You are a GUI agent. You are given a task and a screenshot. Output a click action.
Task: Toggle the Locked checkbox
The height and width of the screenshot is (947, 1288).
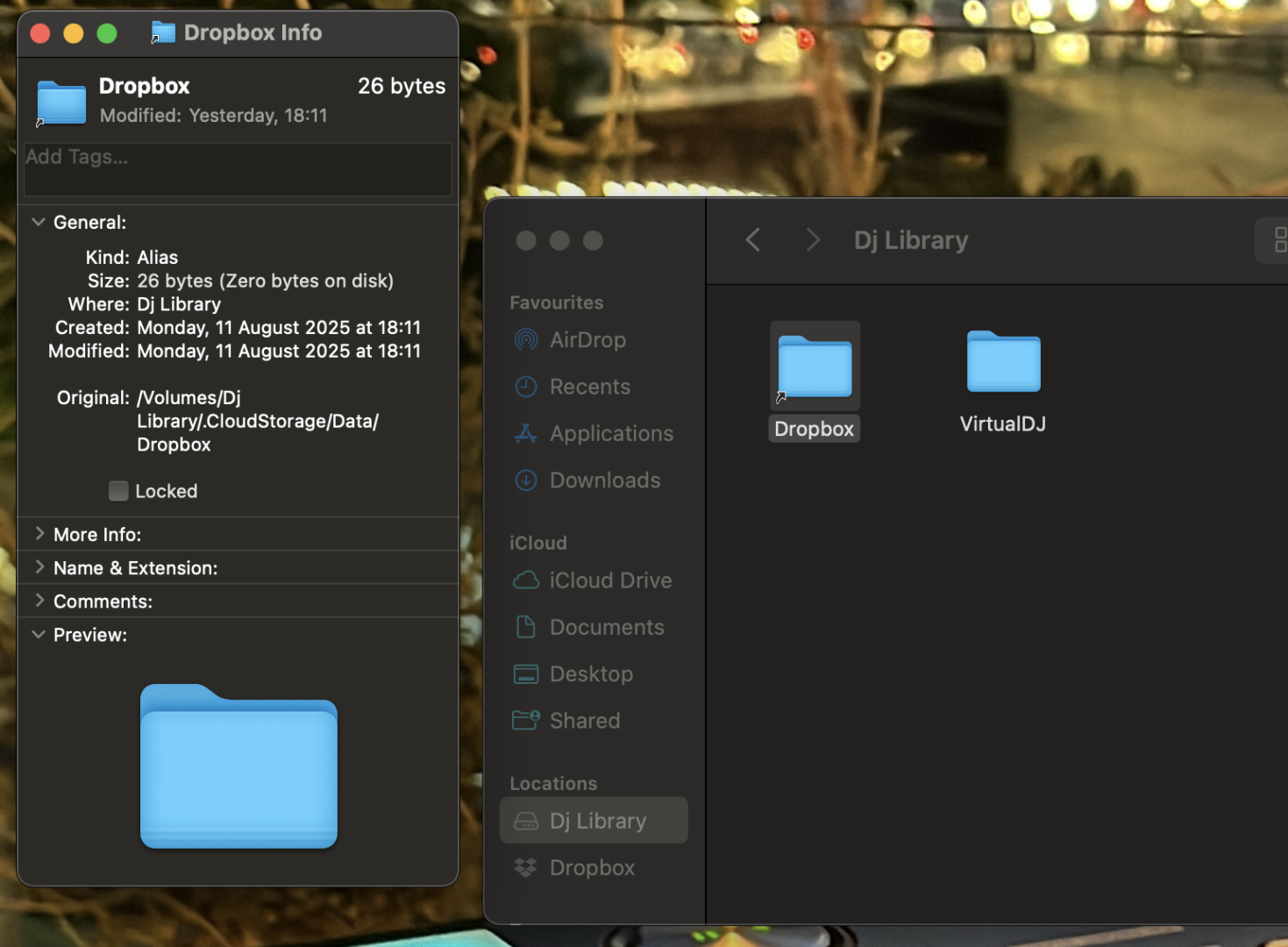[118, 491]
